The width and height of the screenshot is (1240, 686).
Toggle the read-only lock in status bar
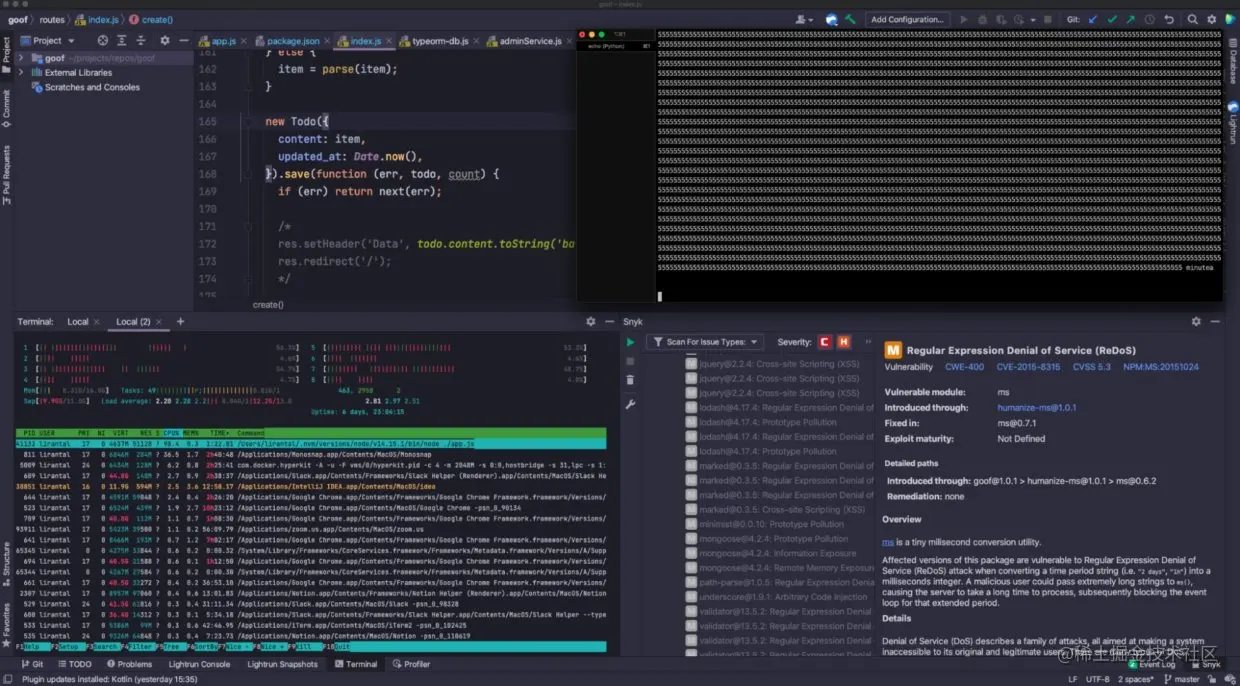[x=1211, y=679]
